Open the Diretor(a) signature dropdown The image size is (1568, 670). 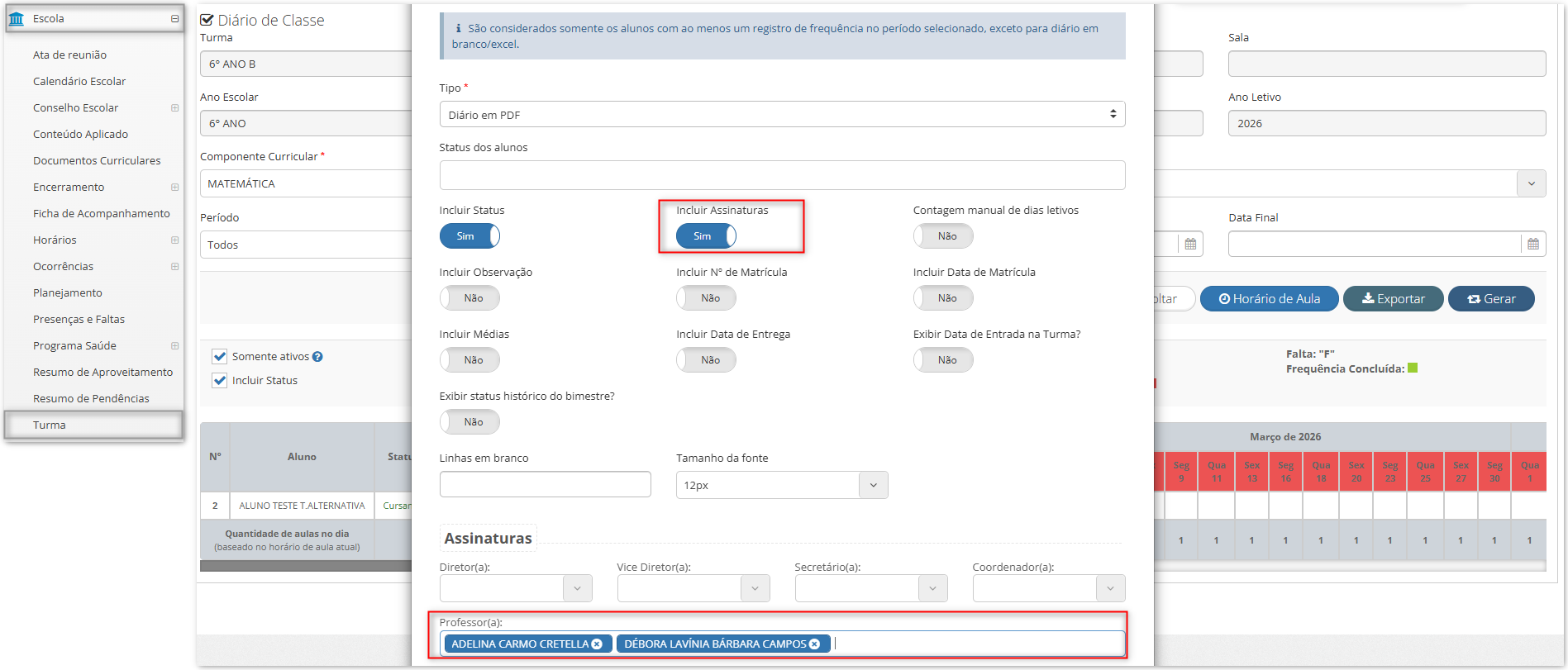pyautogui.click(x=516, y=588)
